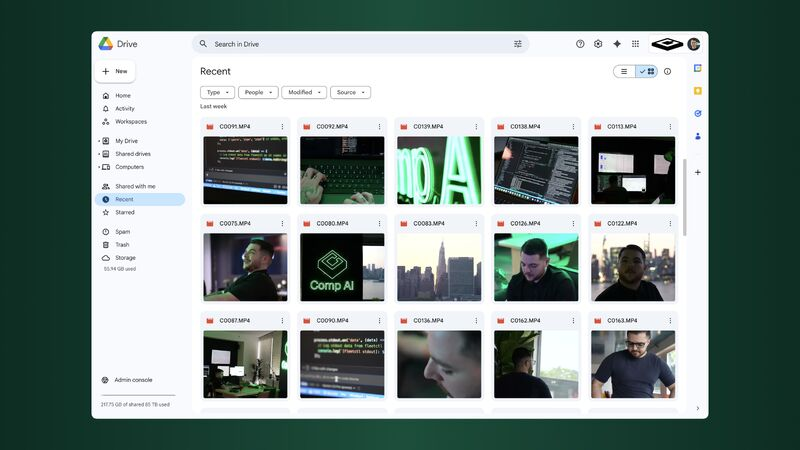Image resolution: width=800 pixels, height=450 pixels.
Task: Click the organization logo badge
Action: [x=667, y=44]
